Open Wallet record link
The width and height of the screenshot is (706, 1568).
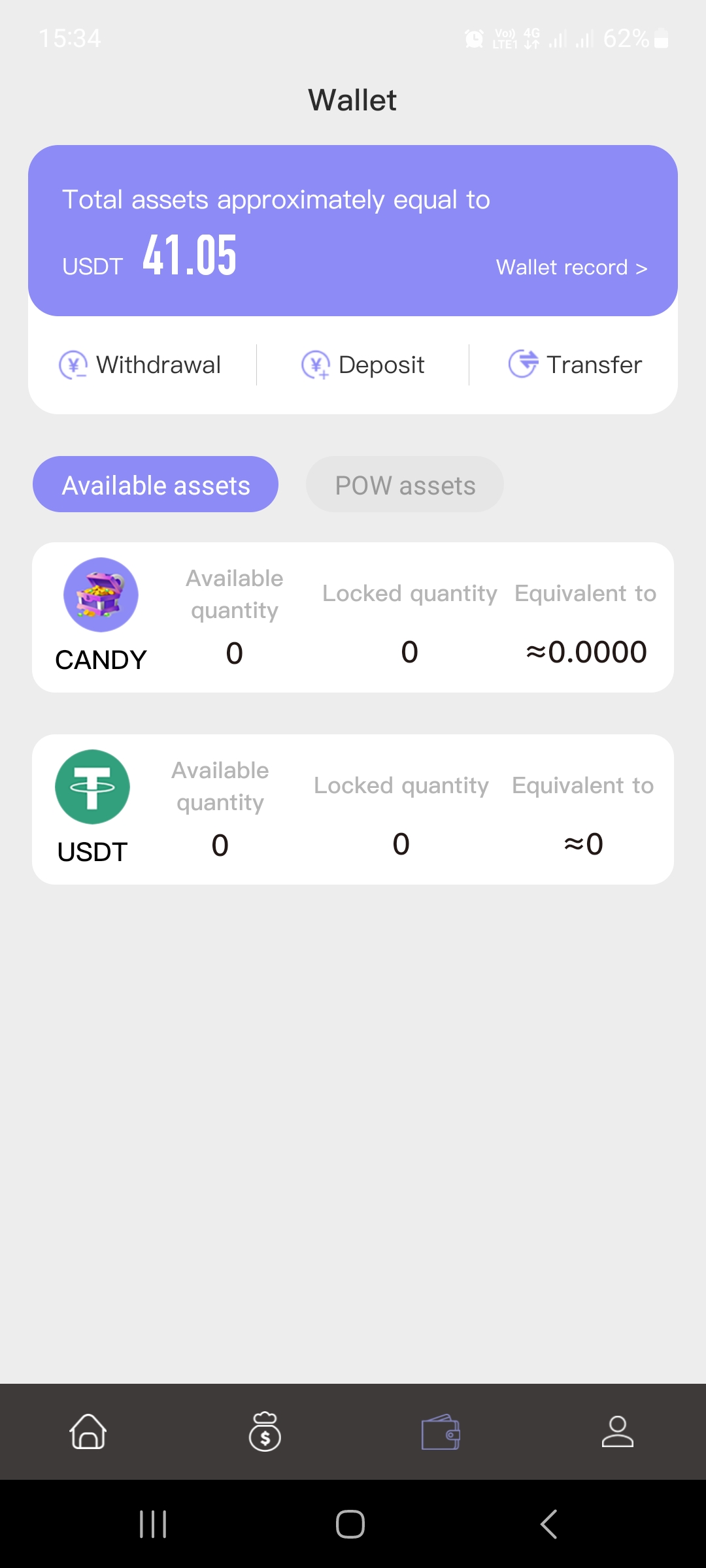(x=571, y=267)
